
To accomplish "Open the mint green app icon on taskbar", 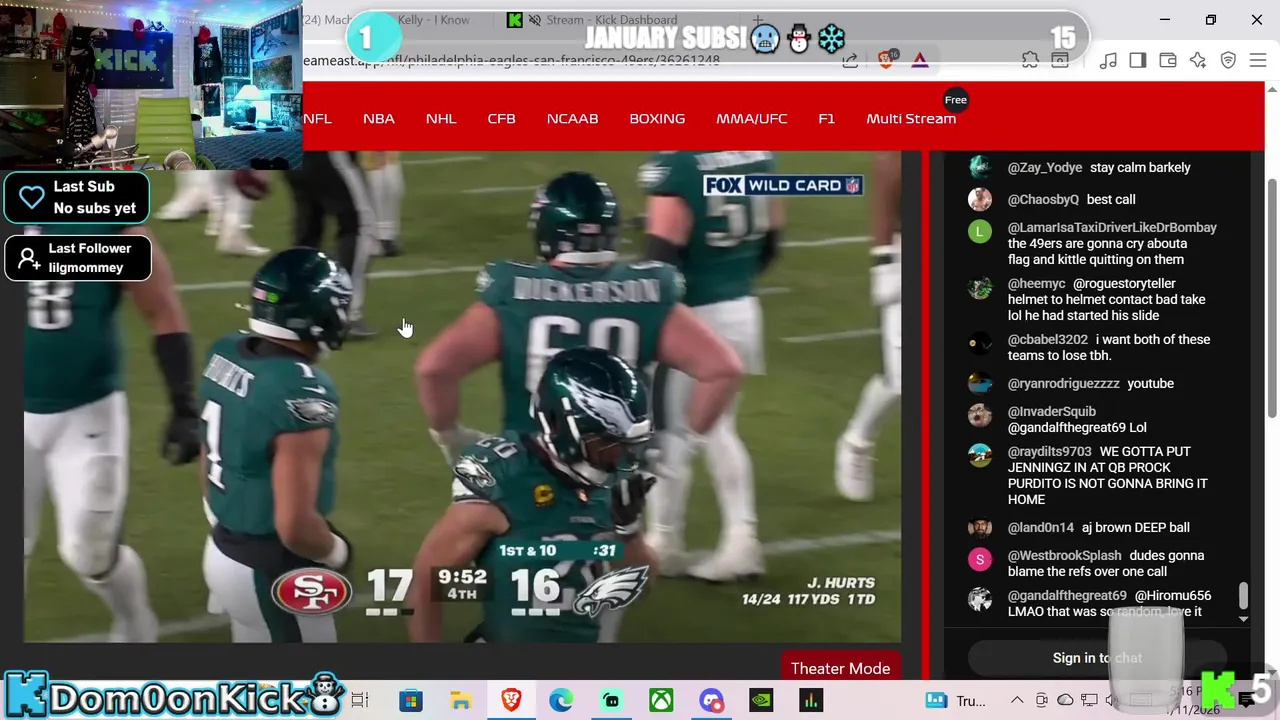I will click(x=611, y=700).
